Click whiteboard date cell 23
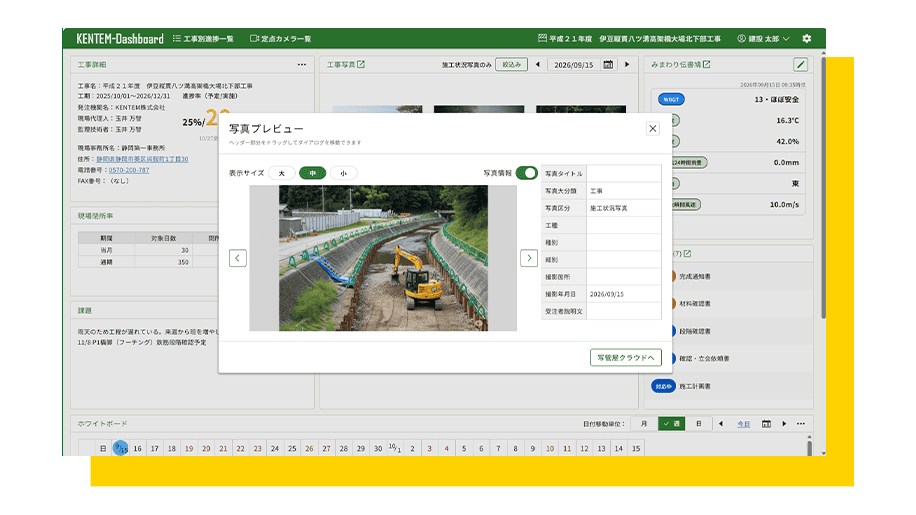The image size is (916, 515). pyautogui.click(x=258, y=448)
